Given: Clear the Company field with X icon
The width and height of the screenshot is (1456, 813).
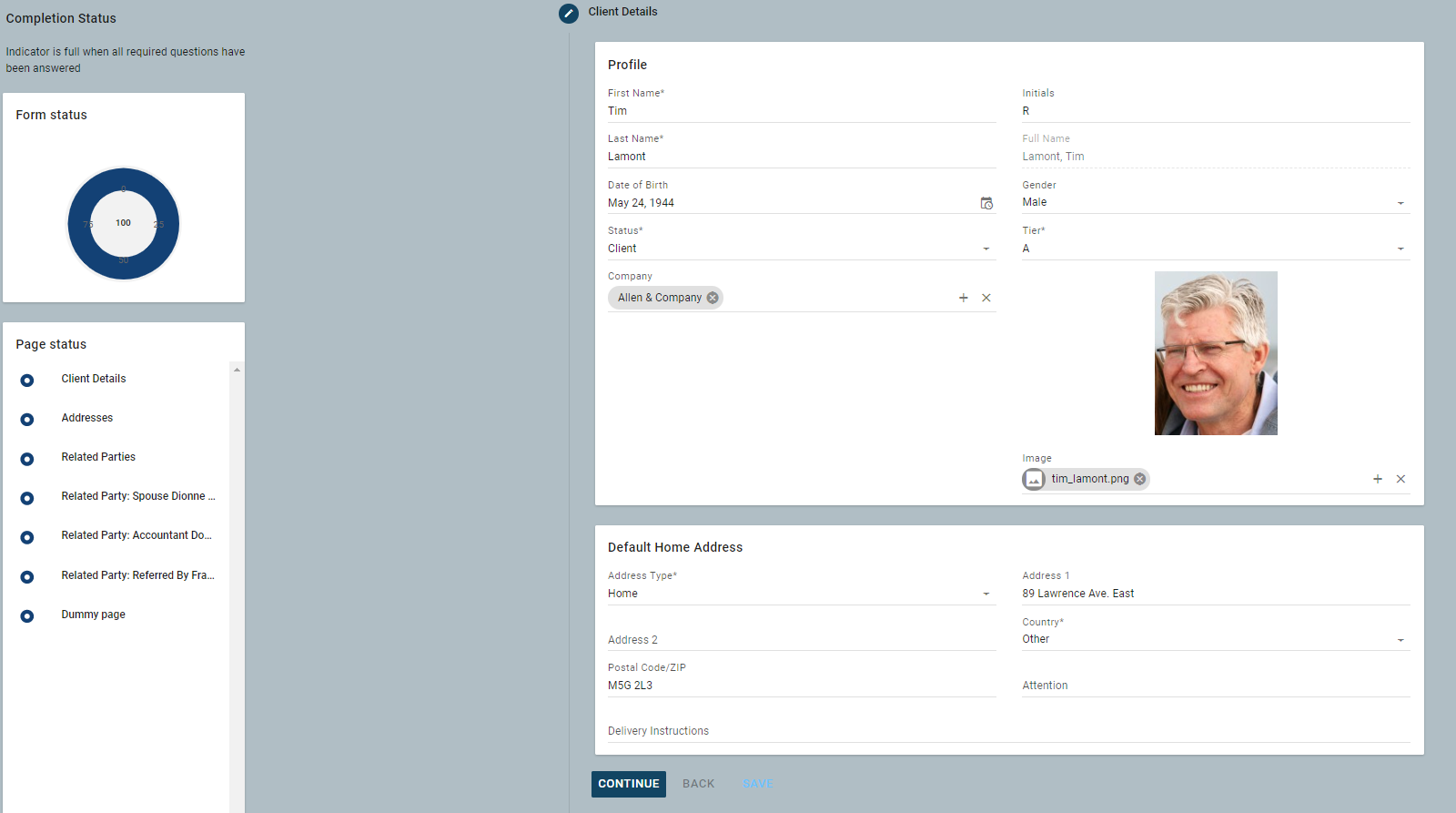Looking at the screenshot, I should coord(986,298).
